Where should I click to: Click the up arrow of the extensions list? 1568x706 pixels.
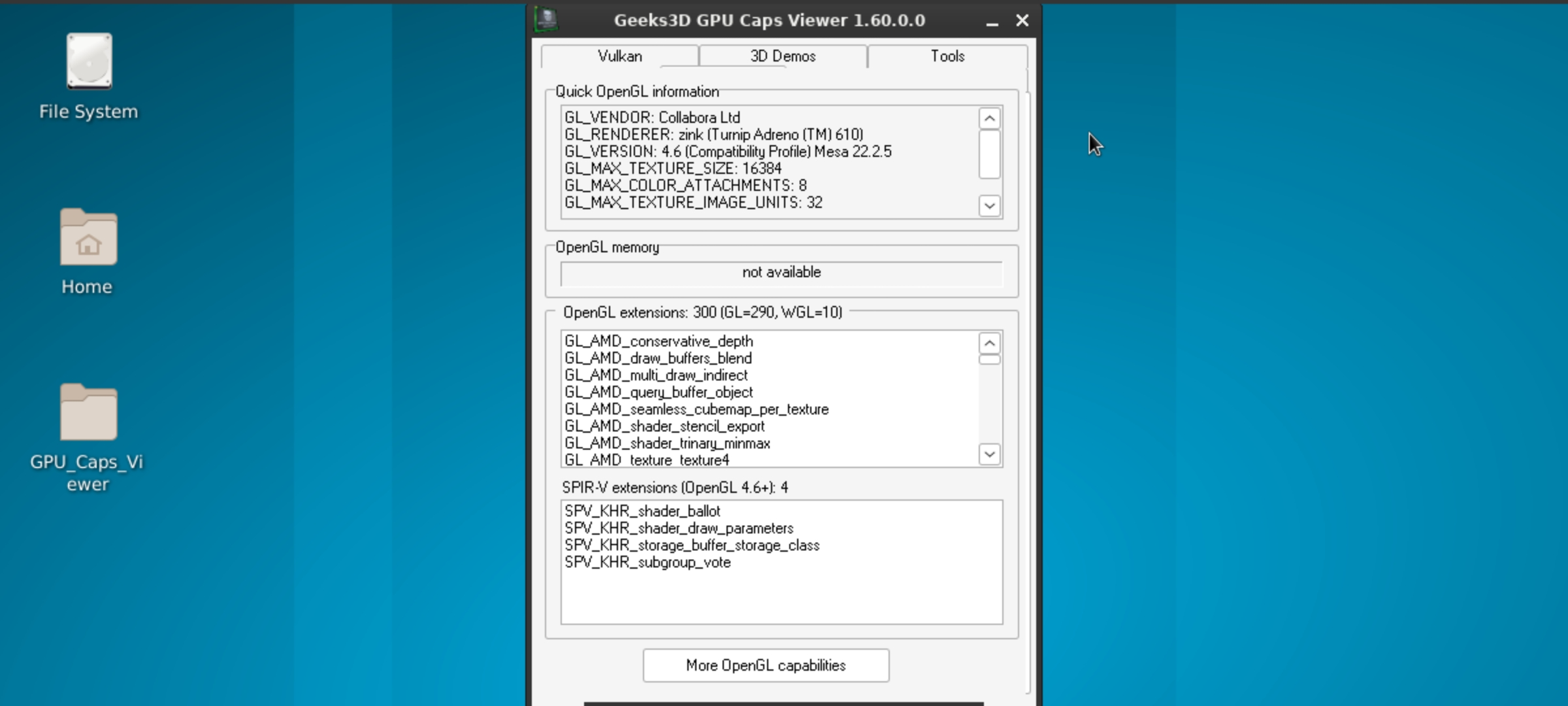pos(988,343)
